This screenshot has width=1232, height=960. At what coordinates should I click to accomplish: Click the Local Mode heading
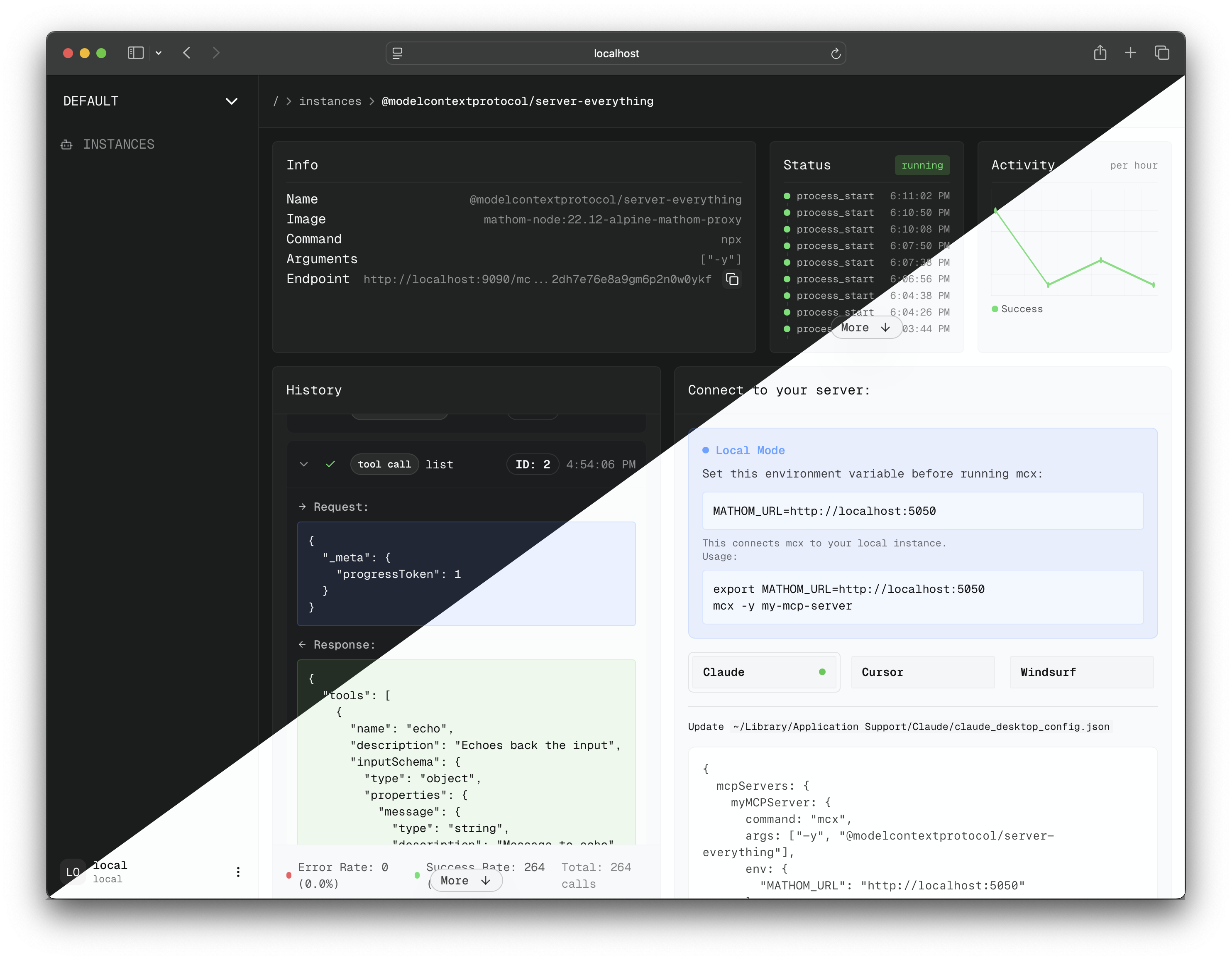[x=750, y=451]
